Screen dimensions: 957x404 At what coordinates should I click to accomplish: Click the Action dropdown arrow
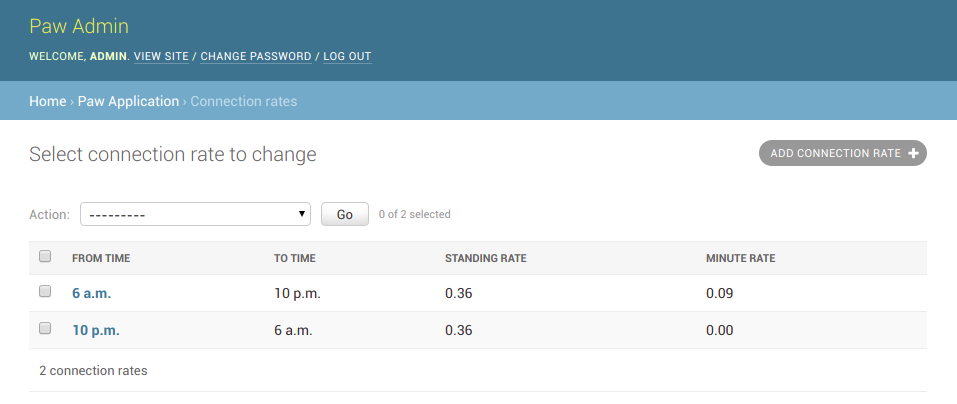[302, 214]
